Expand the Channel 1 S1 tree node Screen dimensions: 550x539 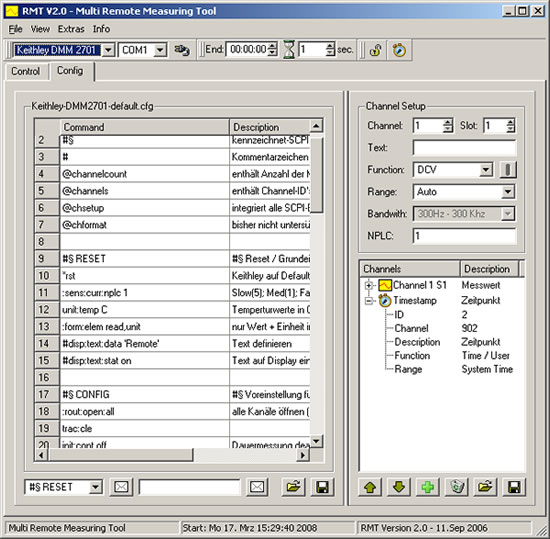pos(368,285)
